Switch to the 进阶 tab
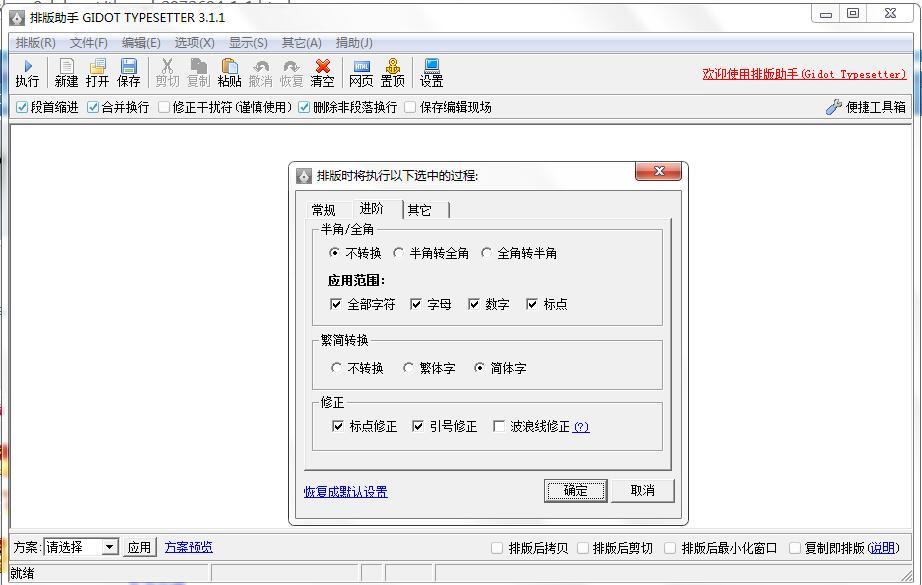The image size is (922, 585). [x=372, y=209]
